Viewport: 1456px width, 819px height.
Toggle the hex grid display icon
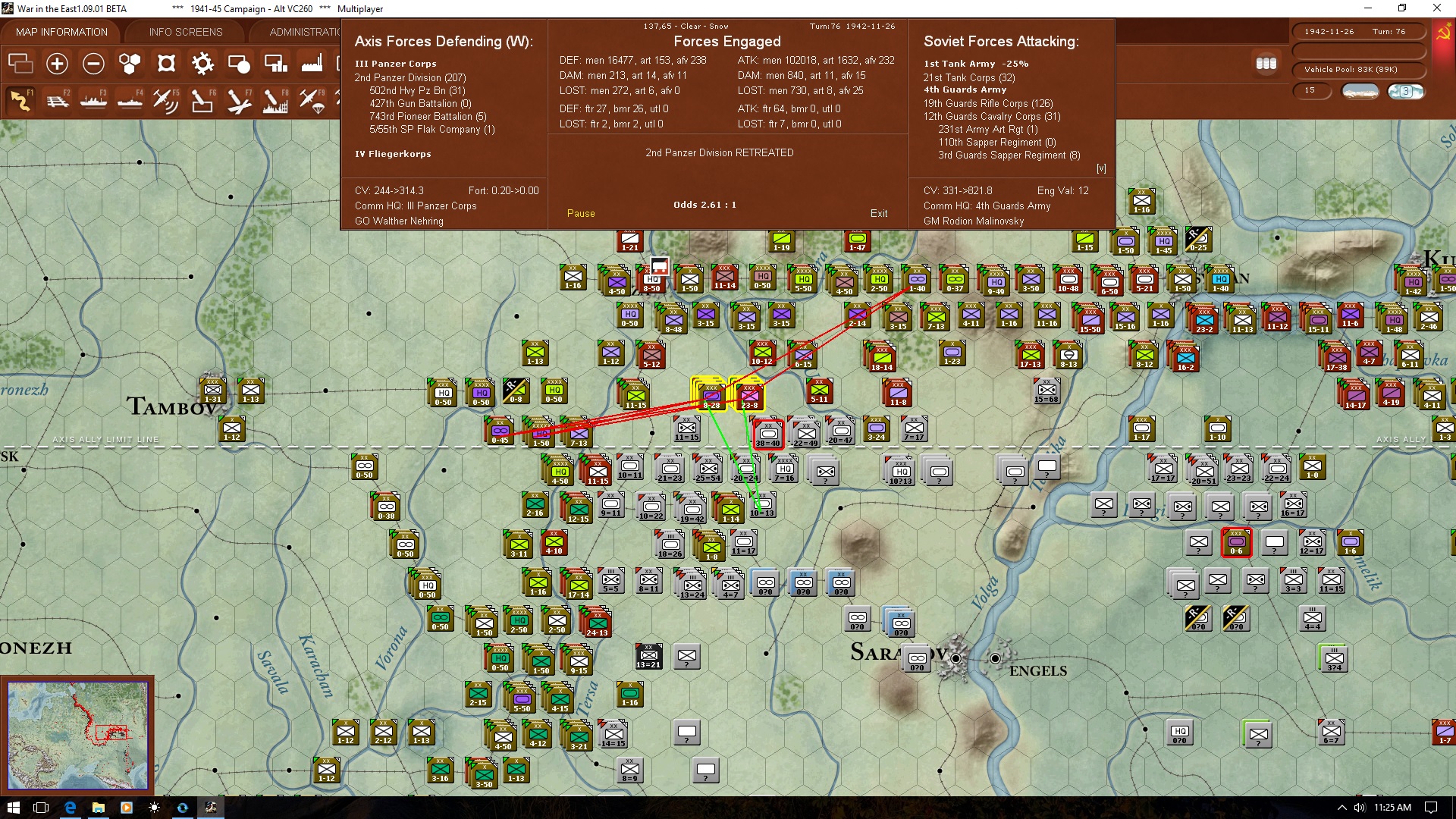(130, 64)
